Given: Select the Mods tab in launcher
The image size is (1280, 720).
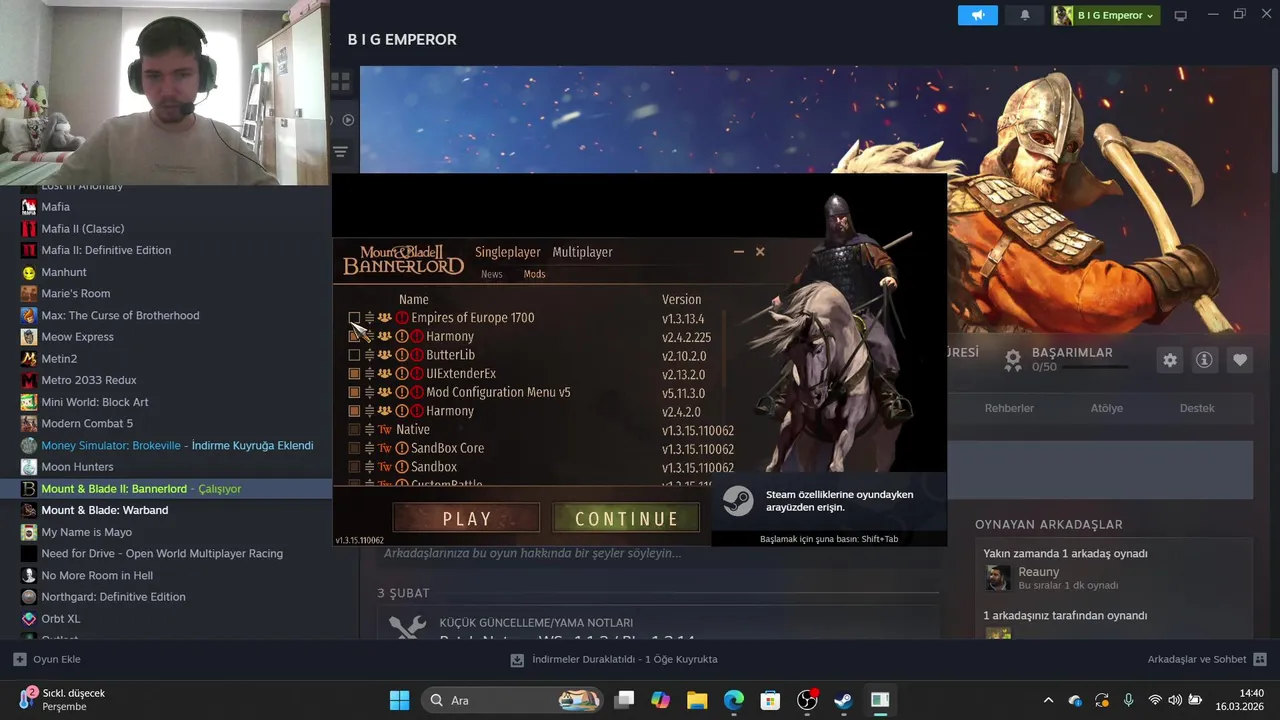Looking at the screenshot, I should pos(535,274).
